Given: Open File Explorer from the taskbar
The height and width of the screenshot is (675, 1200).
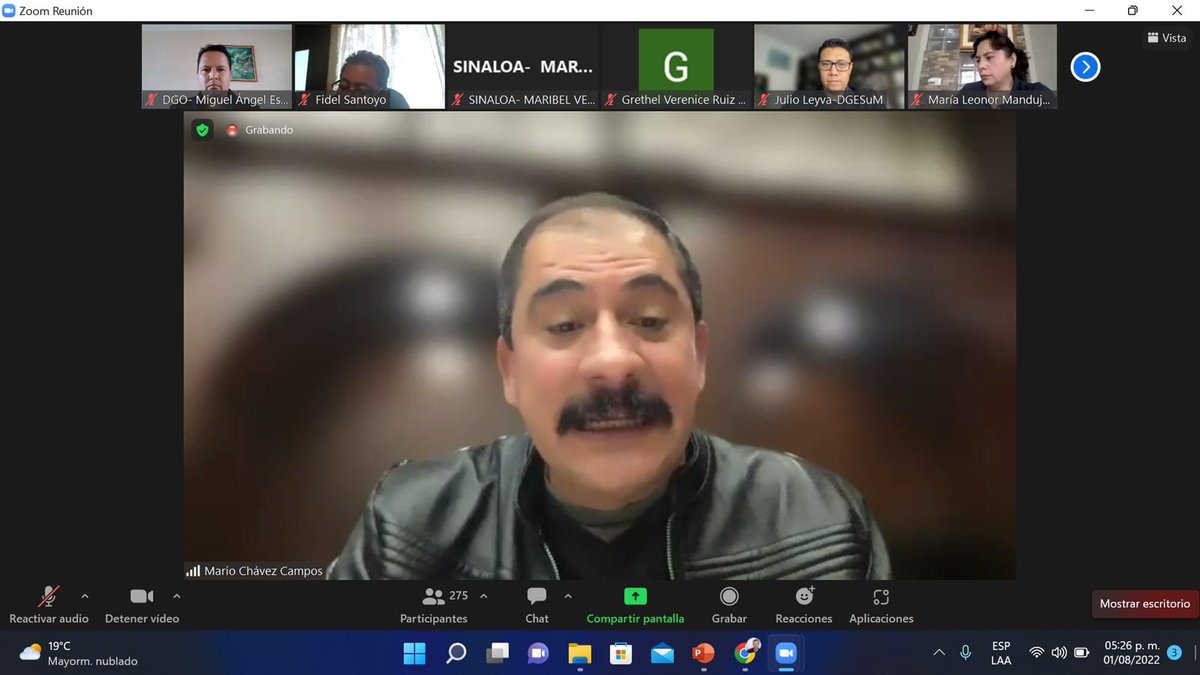Looking at the screenshot, I should pyautogui.click(x=580, y=654).
